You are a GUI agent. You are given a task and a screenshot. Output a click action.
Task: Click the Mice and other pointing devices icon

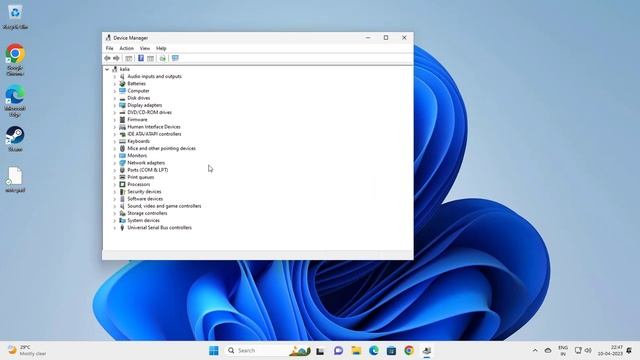[122, 149]
